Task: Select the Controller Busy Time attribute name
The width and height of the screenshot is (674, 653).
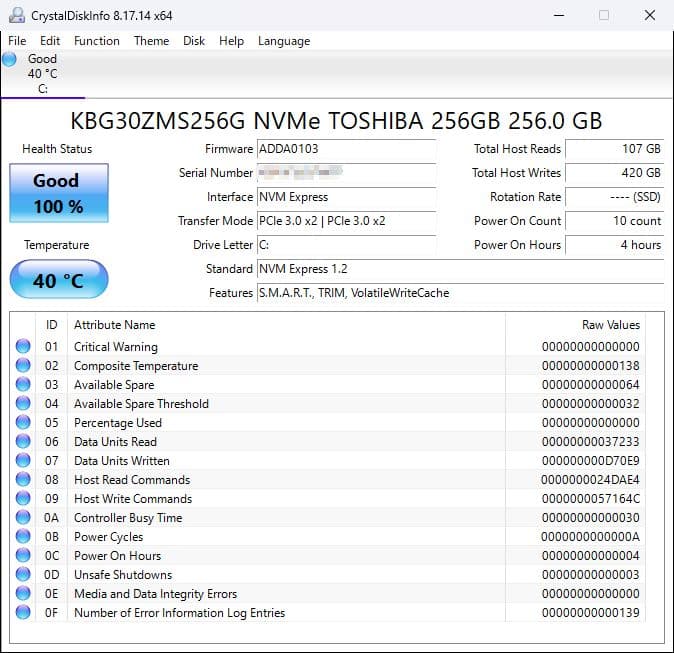Action: pyautogui.click(x=128, y=518)
